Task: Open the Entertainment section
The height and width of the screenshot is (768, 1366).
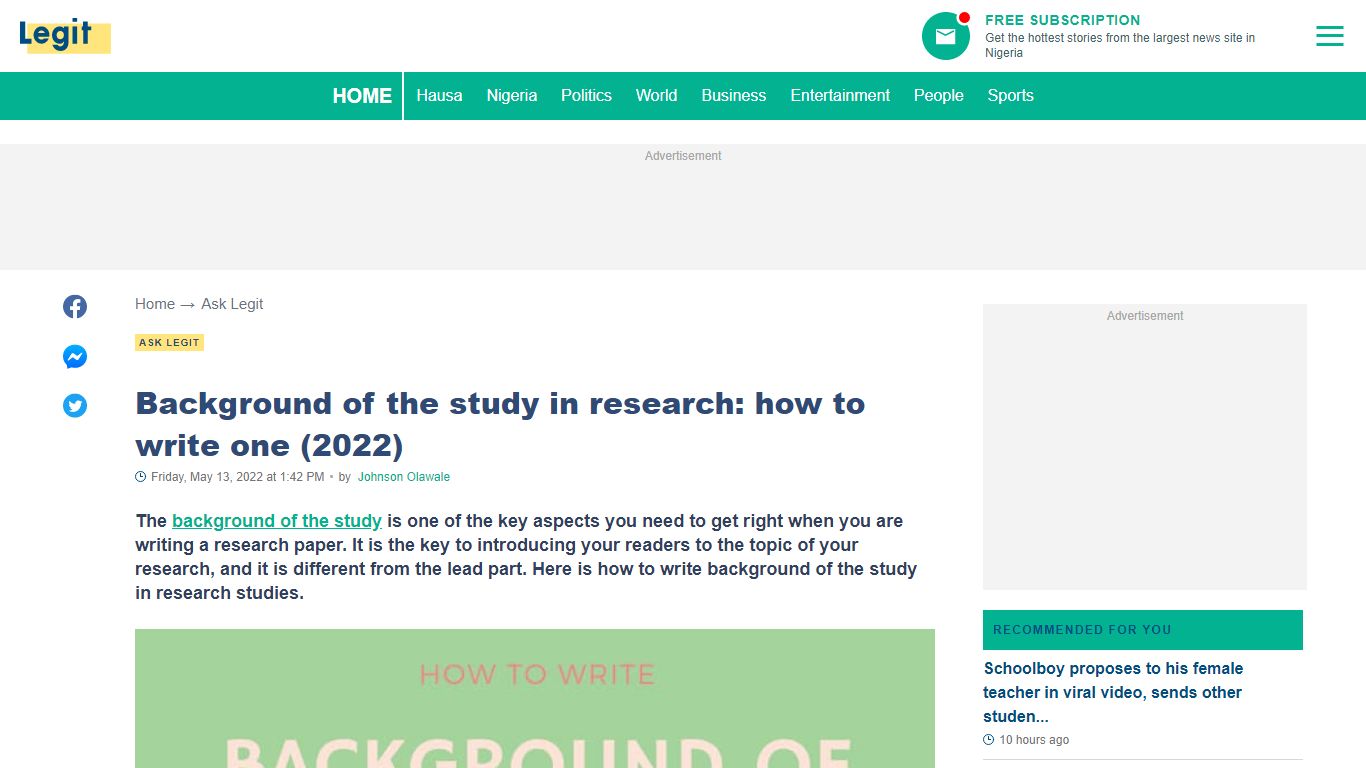Action: (840, 96)
